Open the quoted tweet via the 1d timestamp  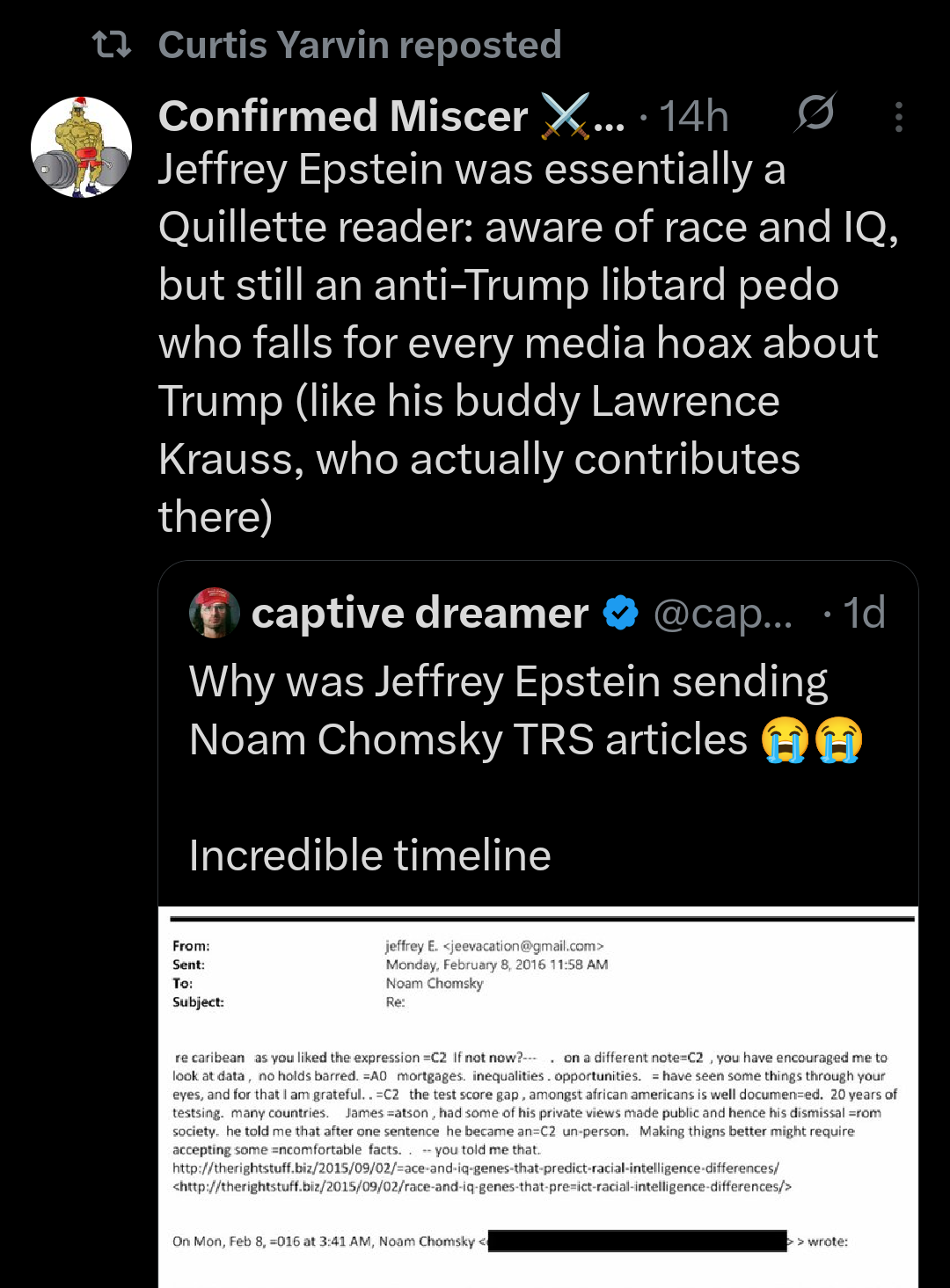(x=865, y=613)
